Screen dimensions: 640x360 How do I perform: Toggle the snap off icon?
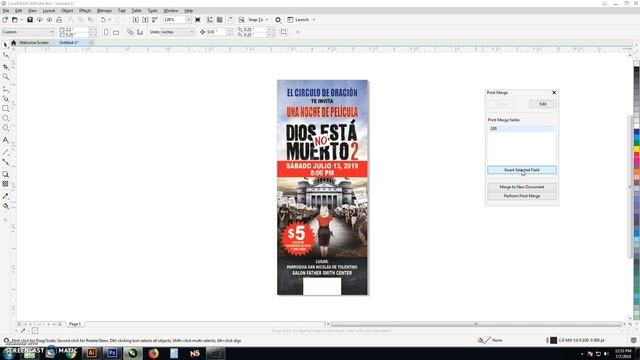point(242,20)
